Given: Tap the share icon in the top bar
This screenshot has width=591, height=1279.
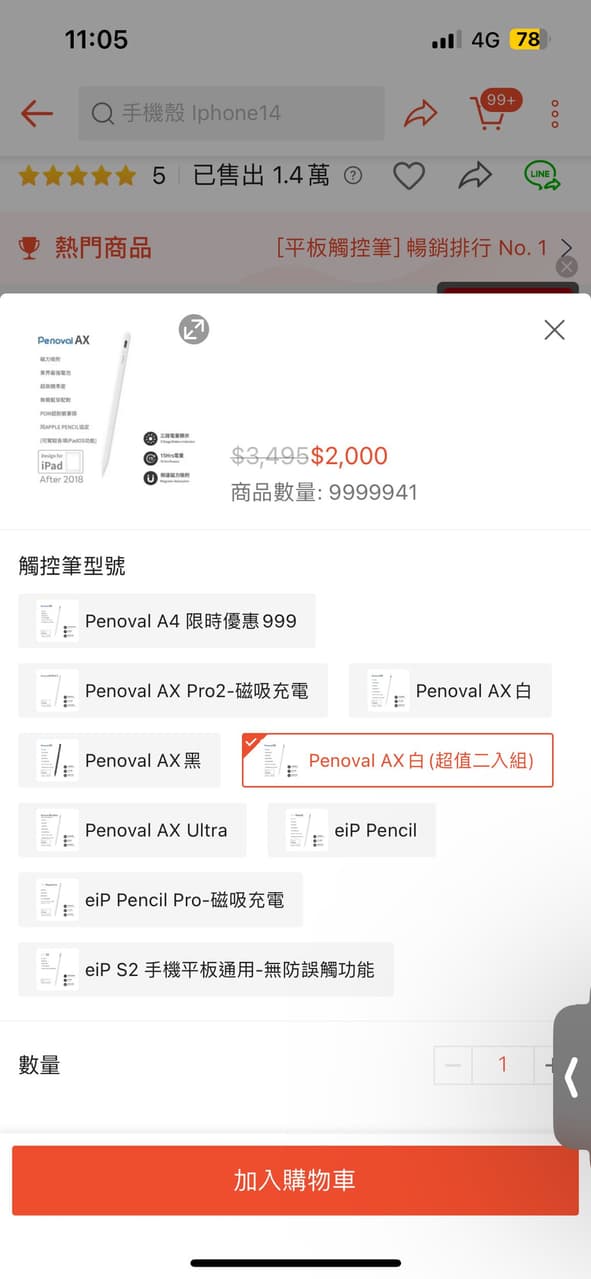Looking at the screenshot, I should (421, 113).
